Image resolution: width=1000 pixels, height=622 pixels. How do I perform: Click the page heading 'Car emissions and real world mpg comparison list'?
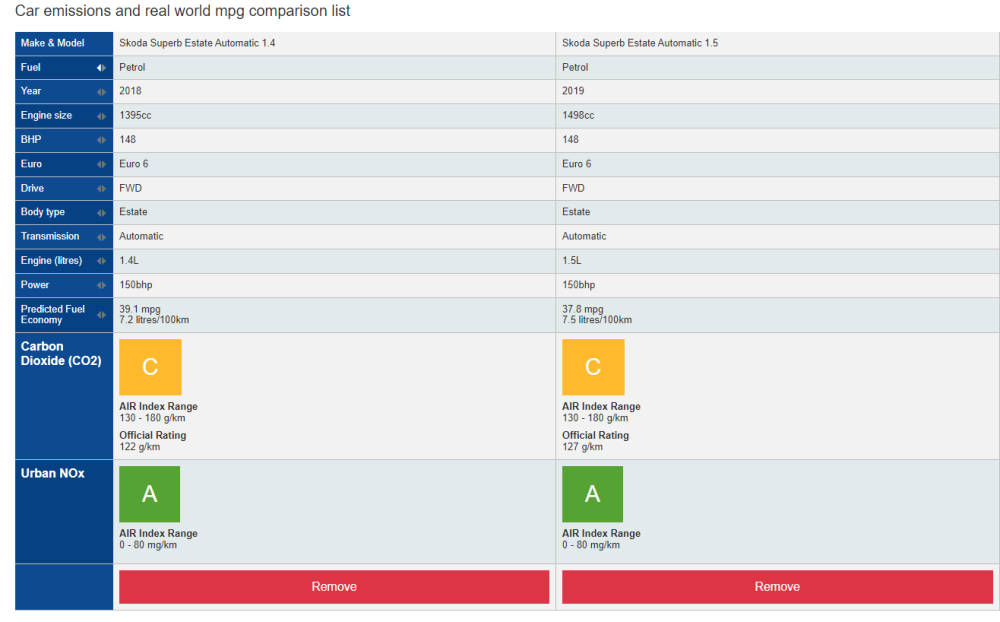(182, 11)
